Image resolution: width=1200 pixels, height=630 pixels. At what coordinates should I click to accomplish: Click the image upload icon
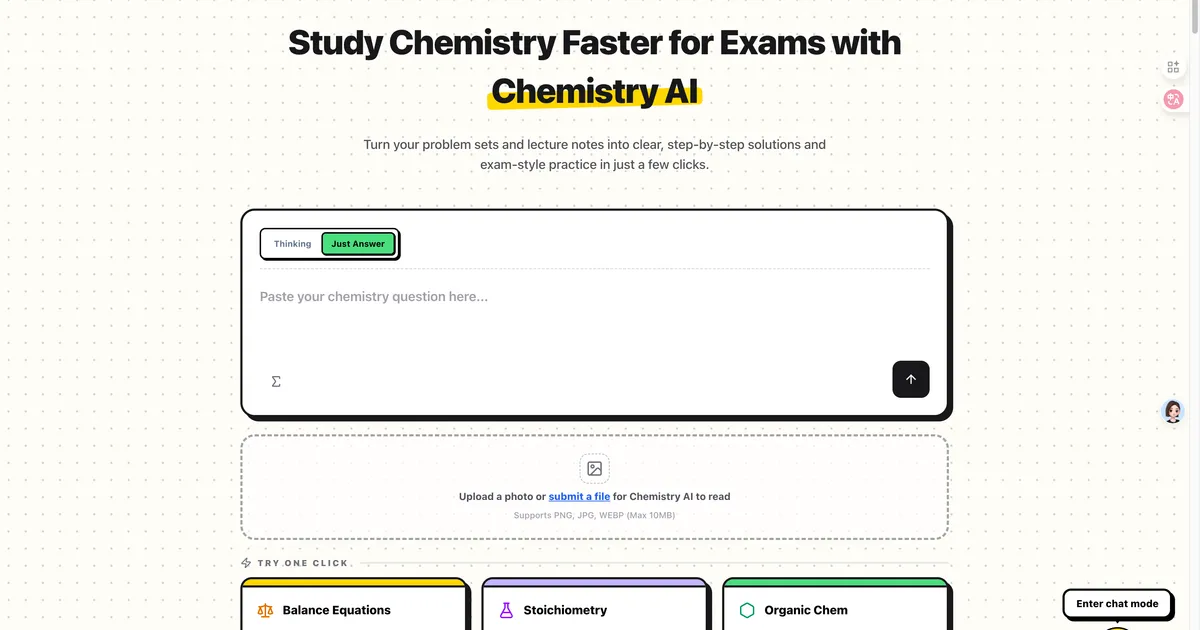pos(594,468)
